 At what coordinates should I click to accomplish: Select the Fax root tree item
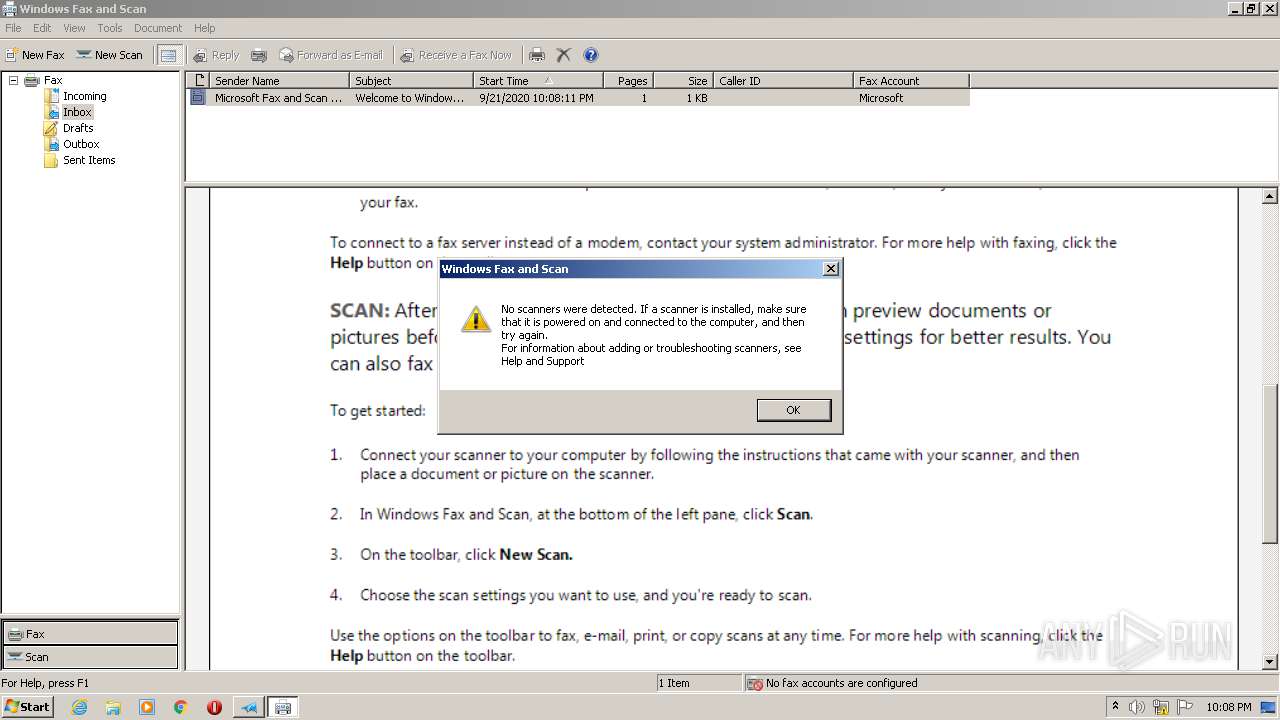pyautogui.click(x=53, y=80)
